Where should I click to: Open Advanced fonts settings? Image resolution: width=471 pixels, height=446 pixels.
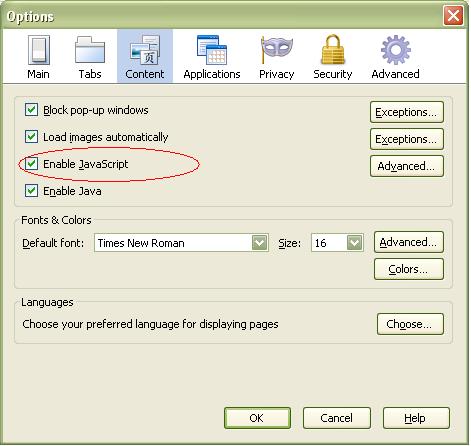[x=409, y=242]
